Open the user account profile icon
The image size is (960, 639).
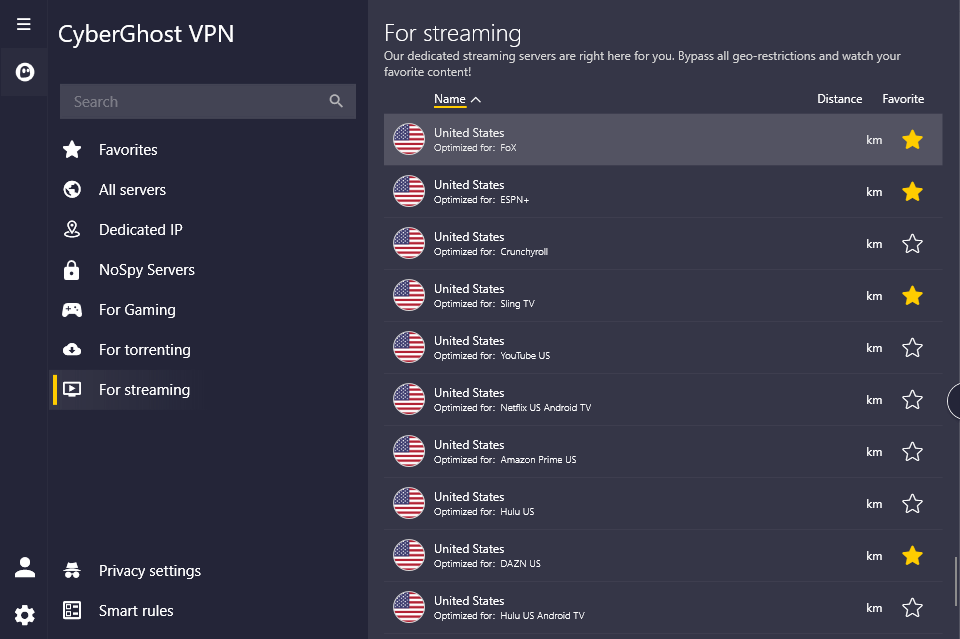[x=23, y=566]
